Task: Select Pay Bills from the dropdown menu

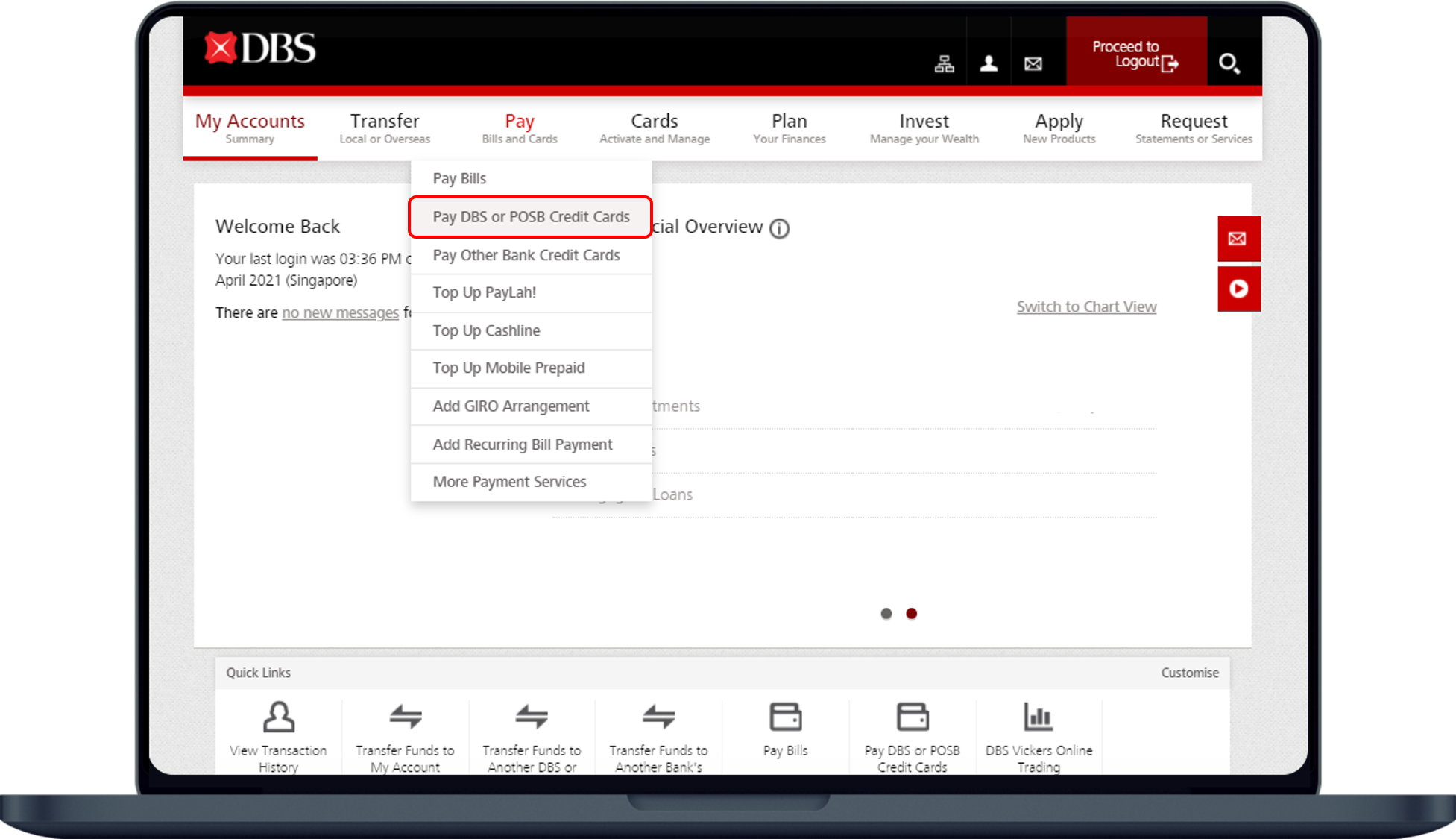Action: [x=459, y=179]
